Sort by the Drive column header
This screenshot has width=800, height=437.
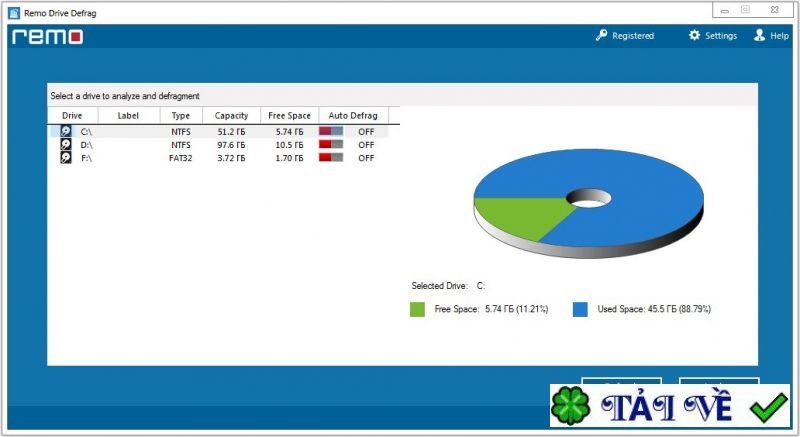pos(72,116)
